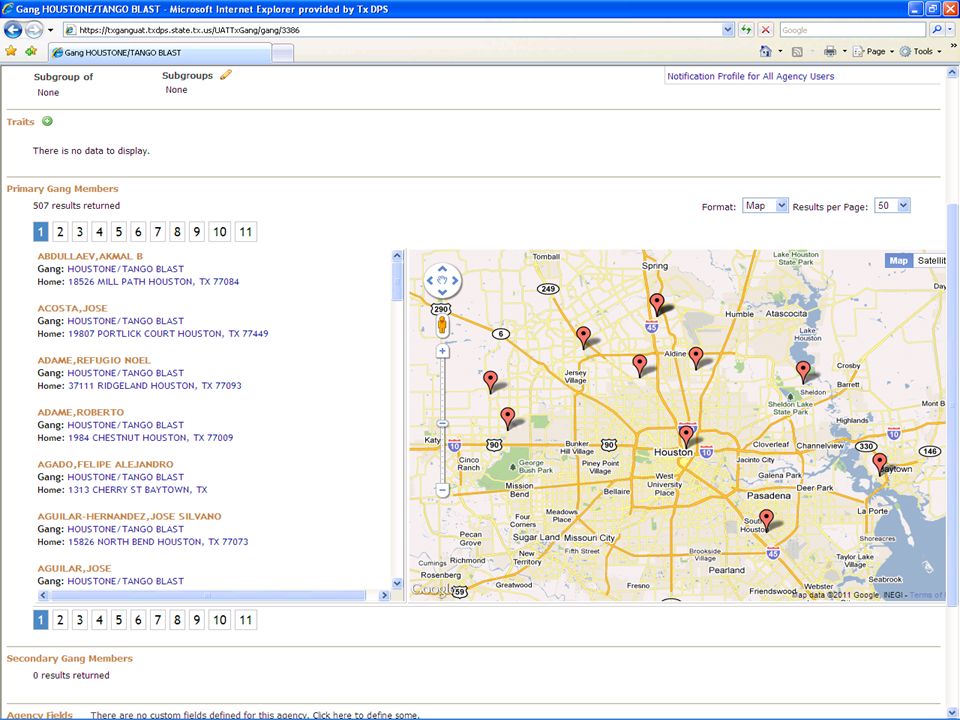Stop loading with the red X icon
The height and width of the screenshot is (720, 960).
point(765,29)
